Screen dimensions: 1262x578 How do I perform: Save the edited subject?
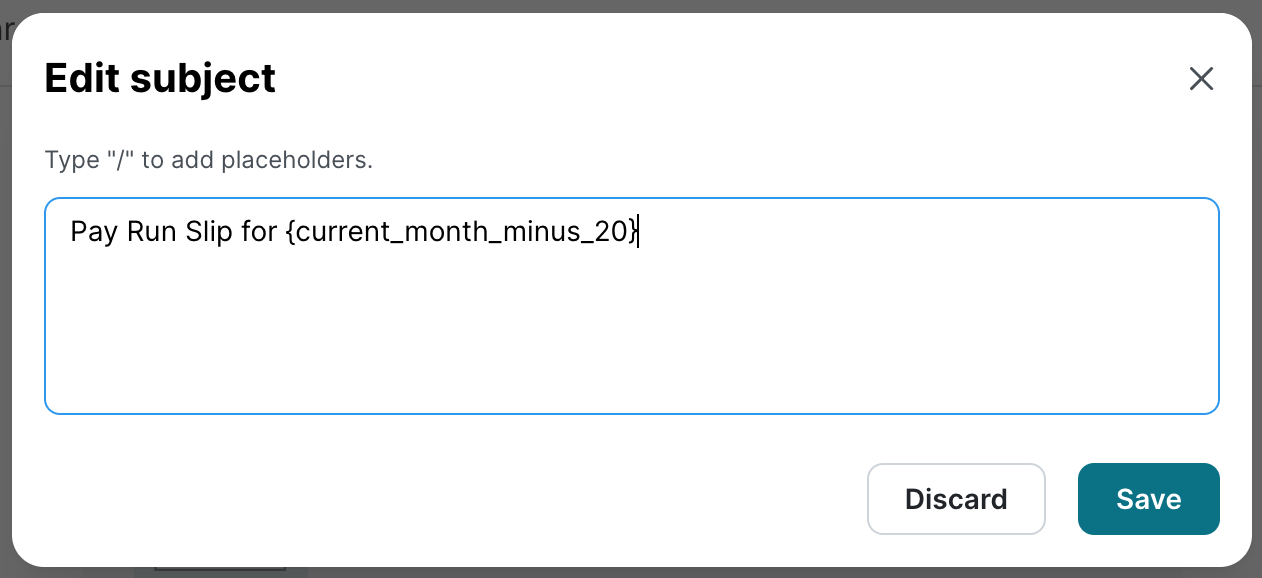coord(1148,499)
